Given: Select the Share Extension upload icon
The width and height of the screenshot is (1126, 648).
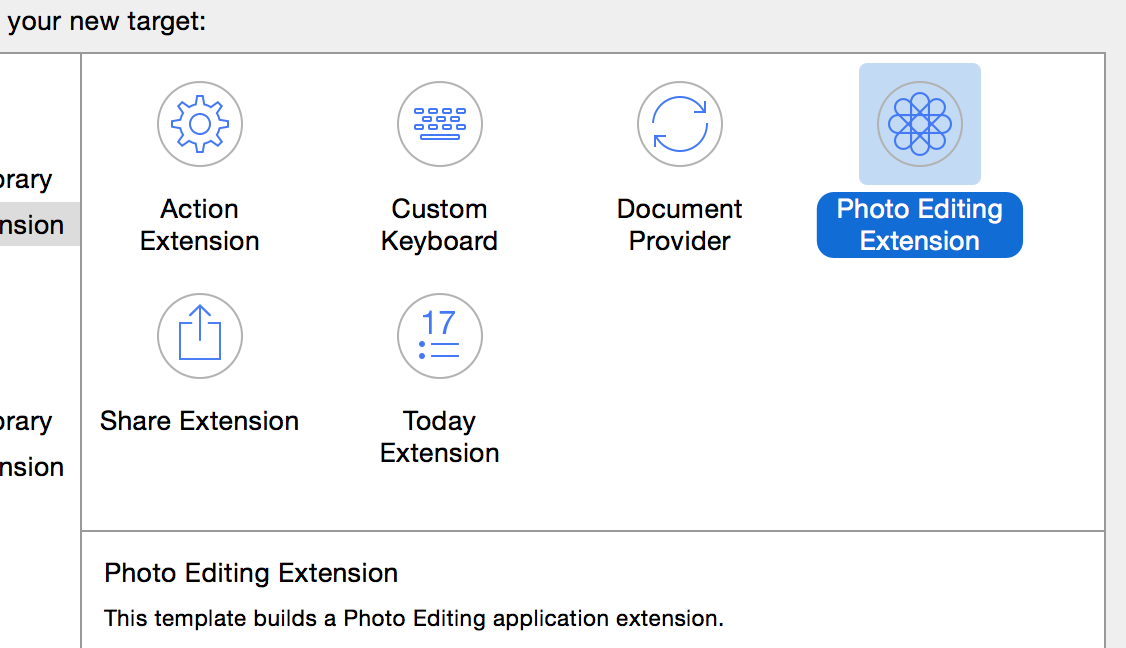Looking at the screenshot, I should pos(200,336).
